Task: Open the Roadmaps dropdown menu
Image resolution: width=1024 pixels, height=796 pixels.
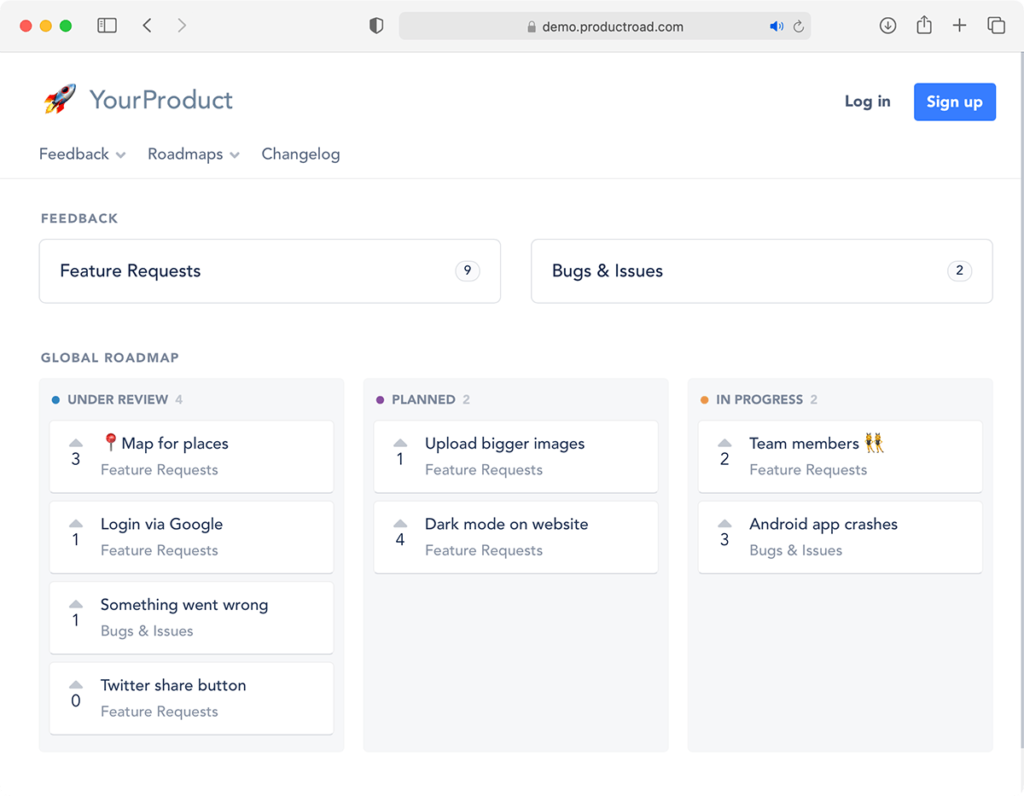Action: point(193,154)
